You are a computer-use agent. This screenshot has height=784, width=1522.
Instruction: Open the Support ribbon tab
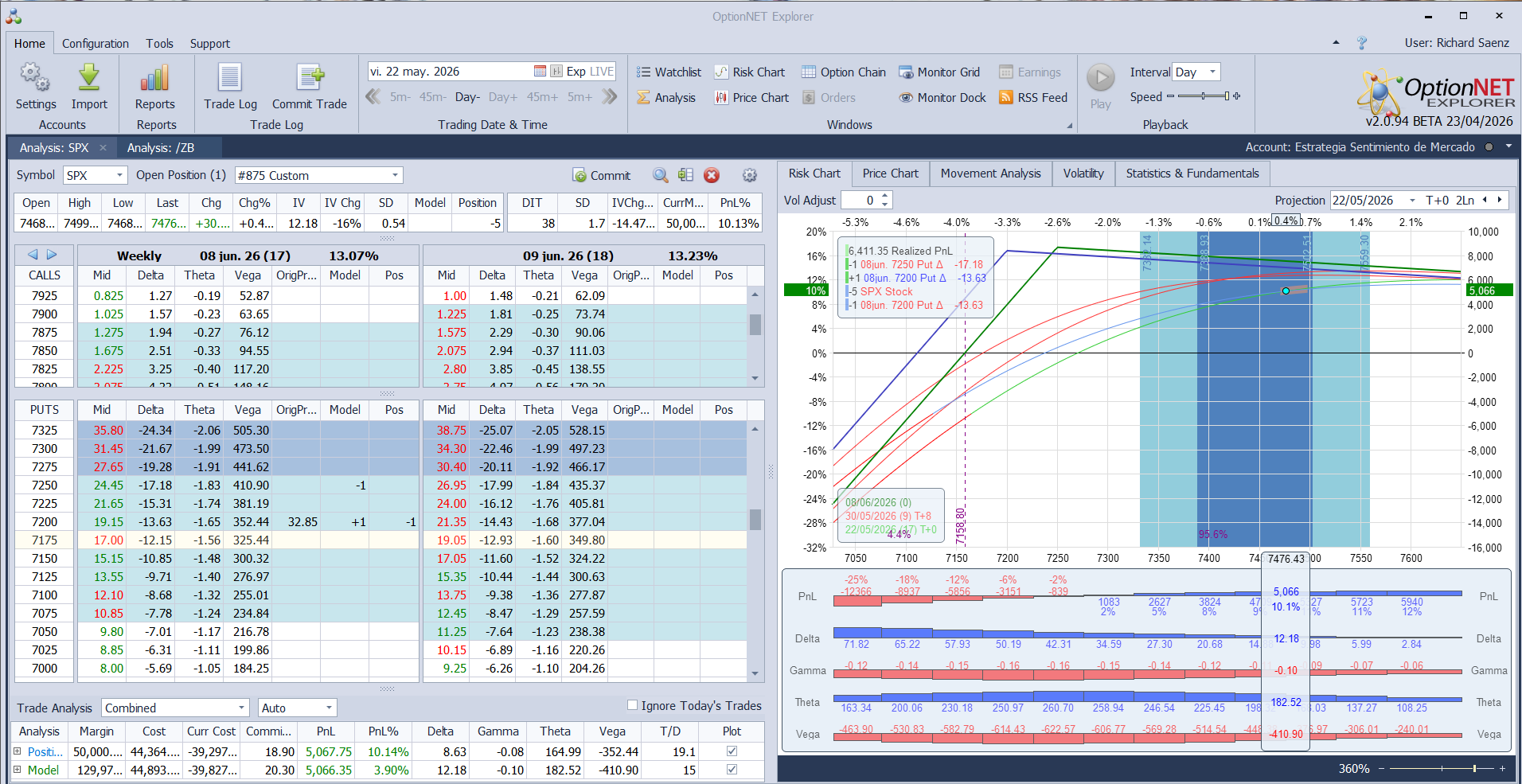click(x=210, y=44)
